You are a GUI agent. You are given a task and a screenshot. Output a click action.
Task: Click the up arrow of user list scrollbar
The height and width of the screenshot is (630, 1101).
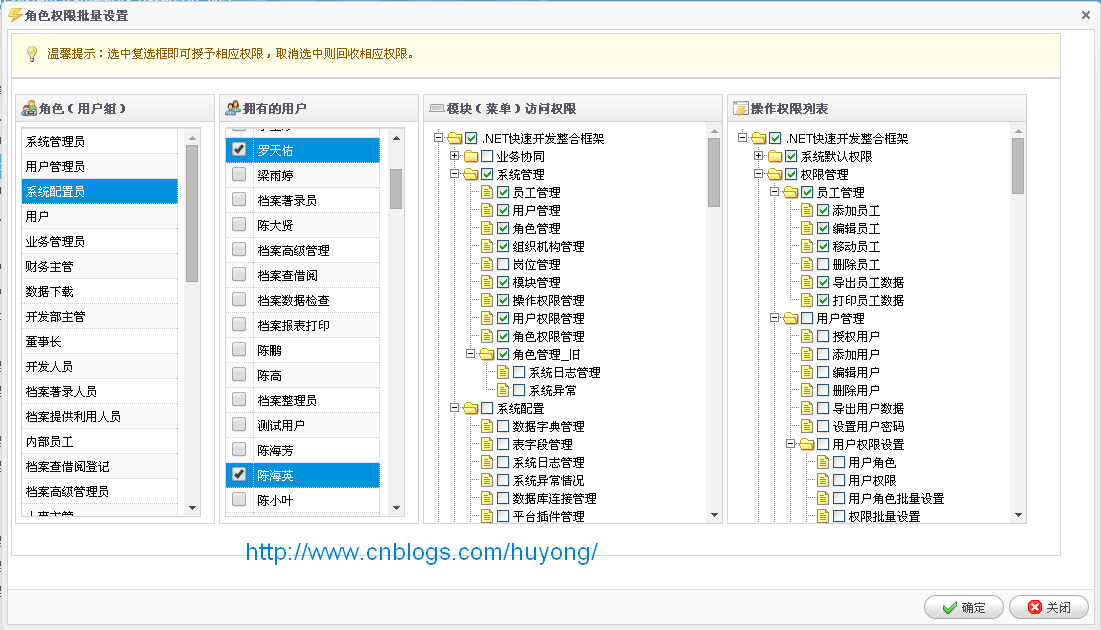(395, 138)
